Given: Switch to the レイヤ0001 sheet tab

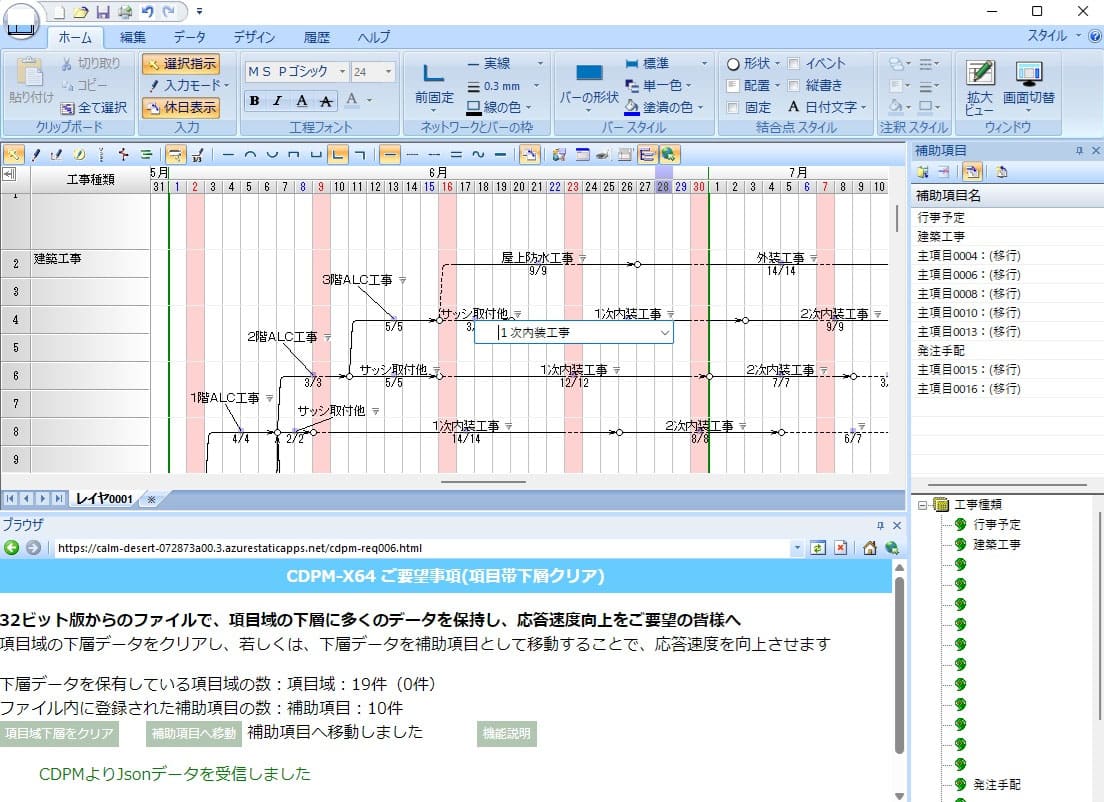Looking at the screenshot, I should tap(104, 499).
